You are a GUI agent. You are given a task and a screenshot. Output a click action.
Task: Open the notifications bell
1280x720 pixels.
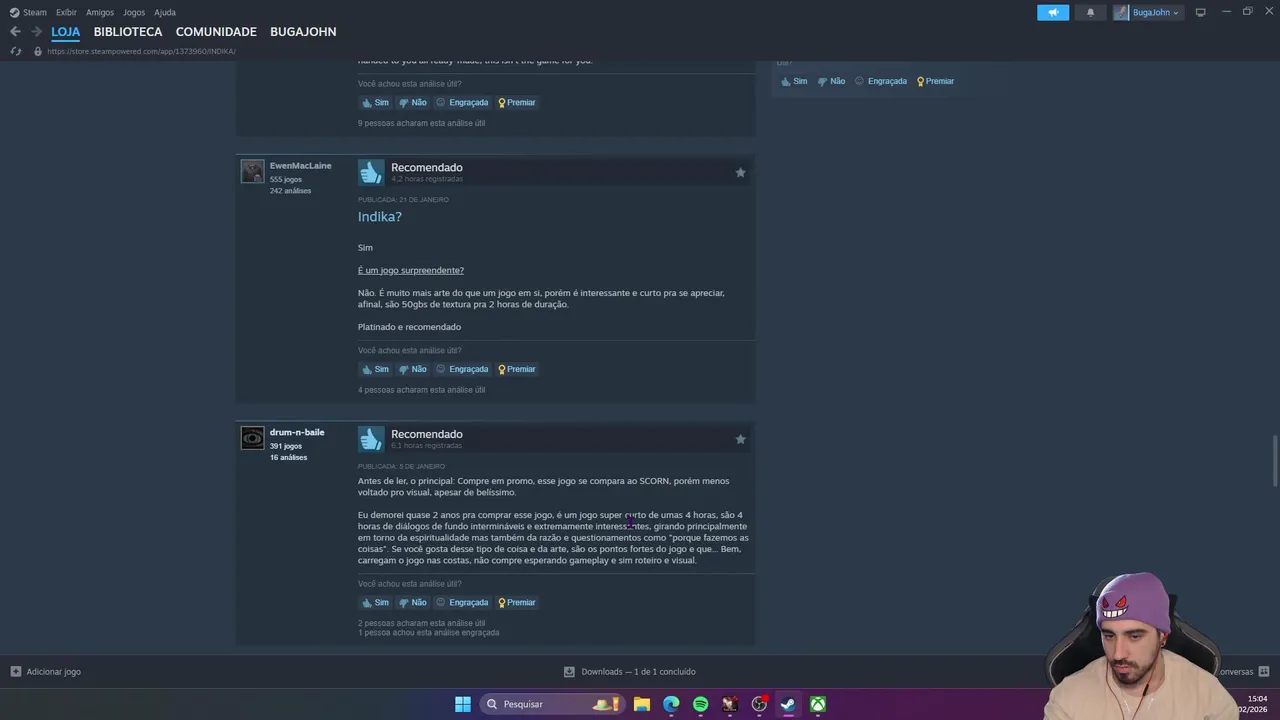coord(1090,12)
